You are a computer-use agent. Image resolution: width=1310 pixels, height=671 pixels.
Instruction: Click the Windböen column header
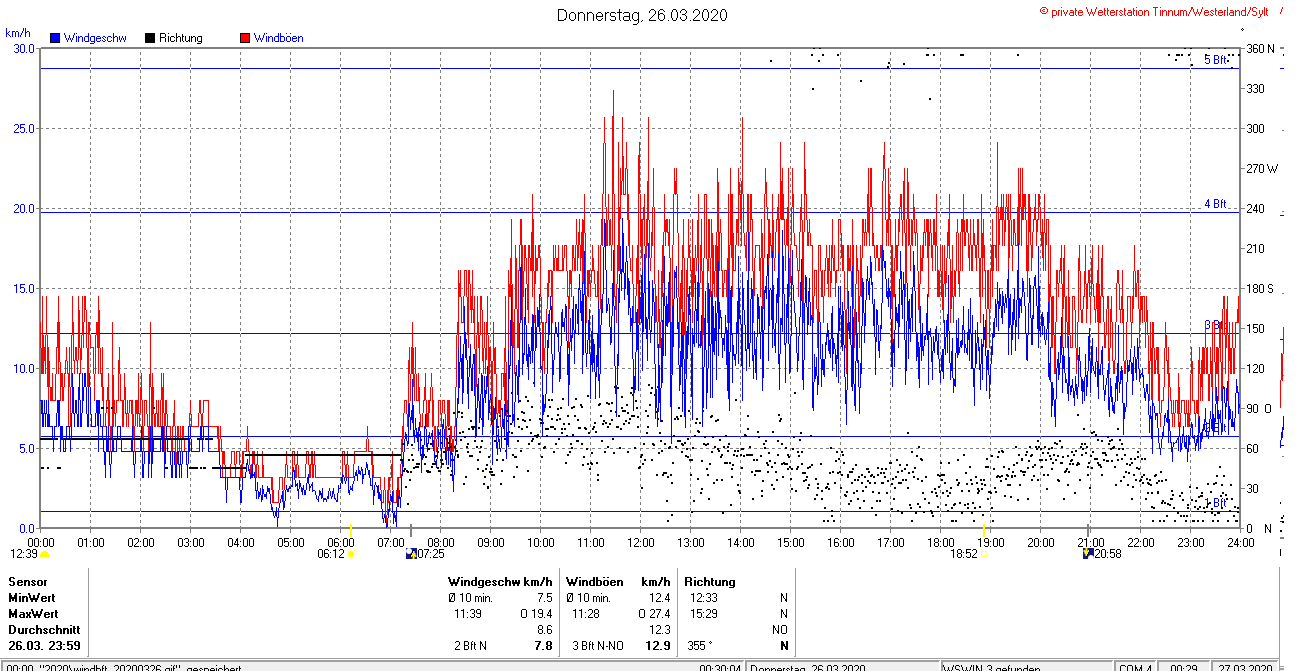coord(594,581)
